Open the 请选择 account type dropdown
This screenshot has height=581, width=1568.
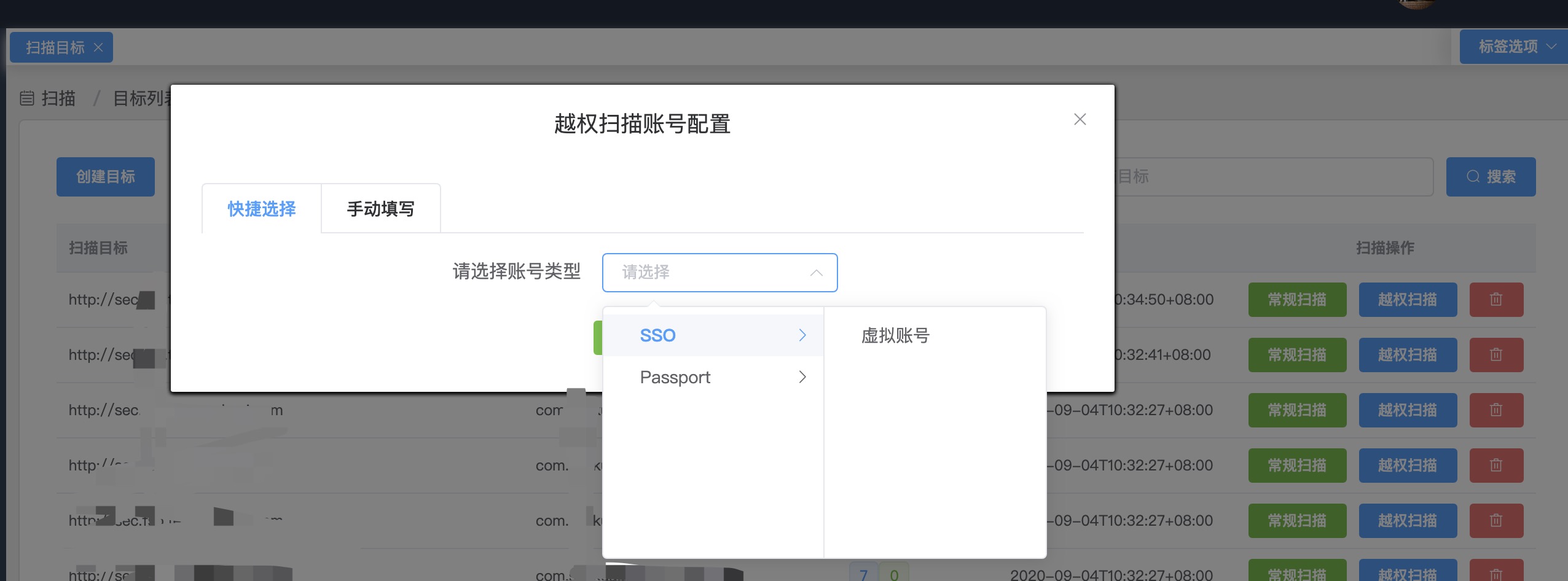[719, 273]
